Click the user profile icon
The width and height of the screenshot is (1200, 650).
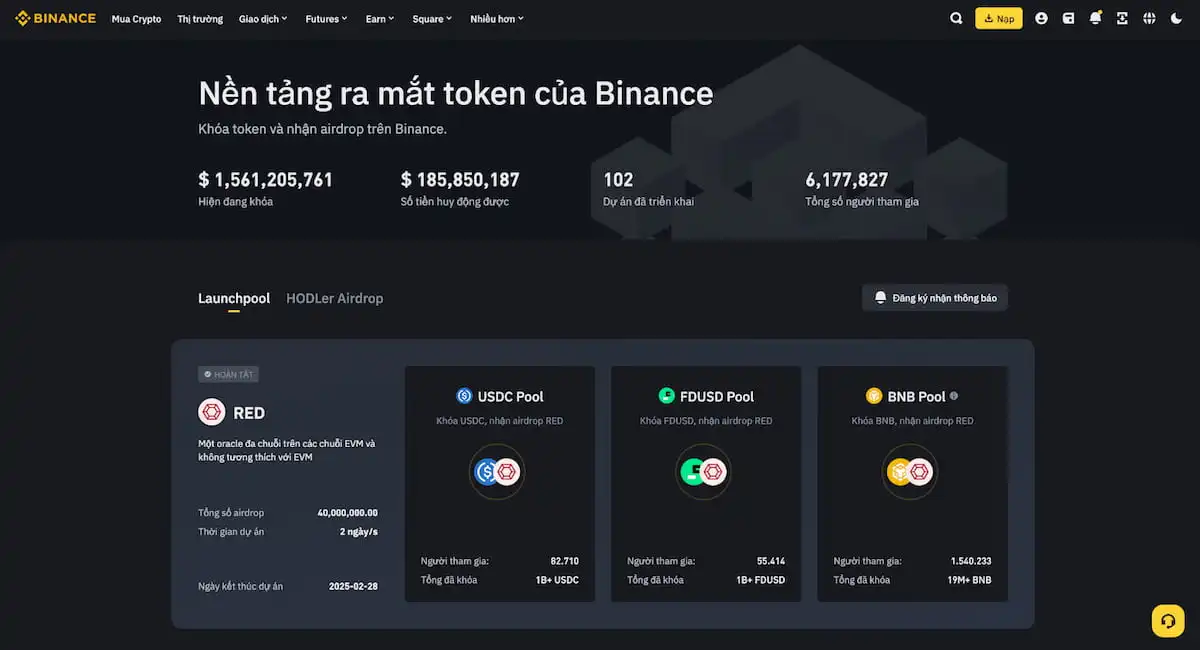point(1041,18)
